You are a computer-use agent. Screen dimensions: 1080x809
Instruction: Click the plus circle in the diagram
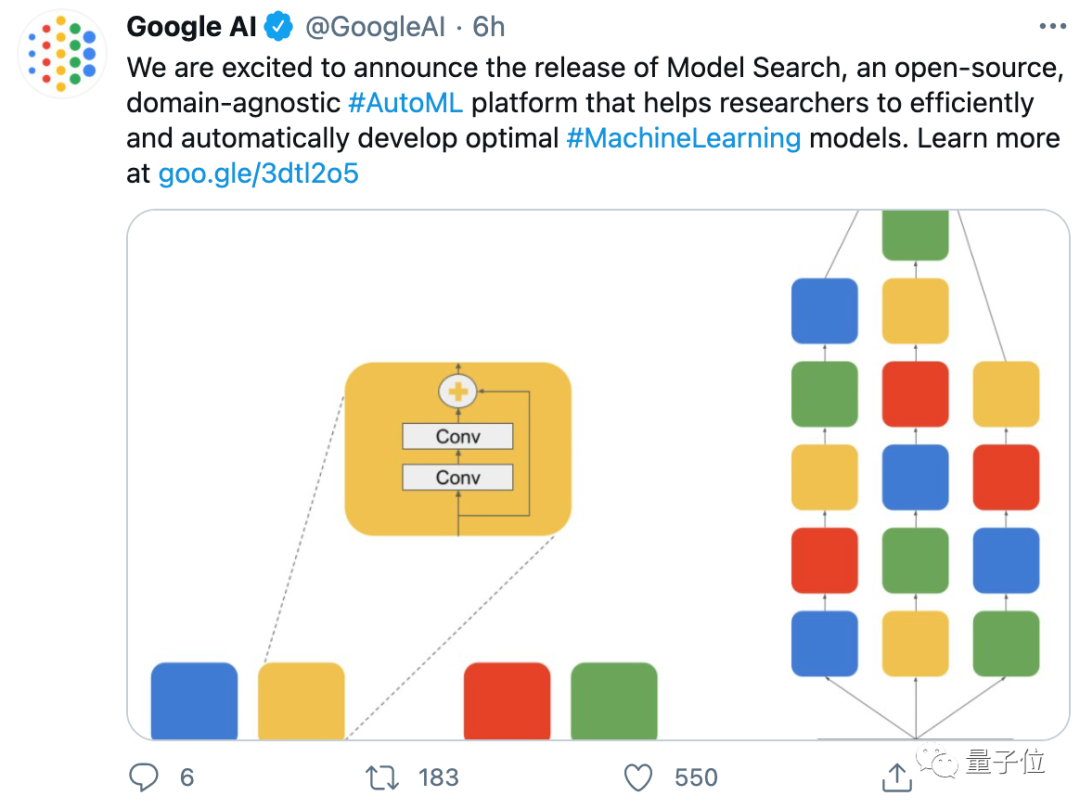click(457, 392)
